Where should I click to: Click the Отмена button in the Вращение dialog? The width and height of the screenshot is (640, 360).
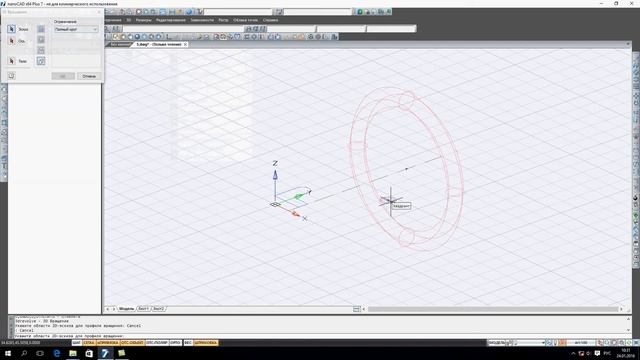89,76
